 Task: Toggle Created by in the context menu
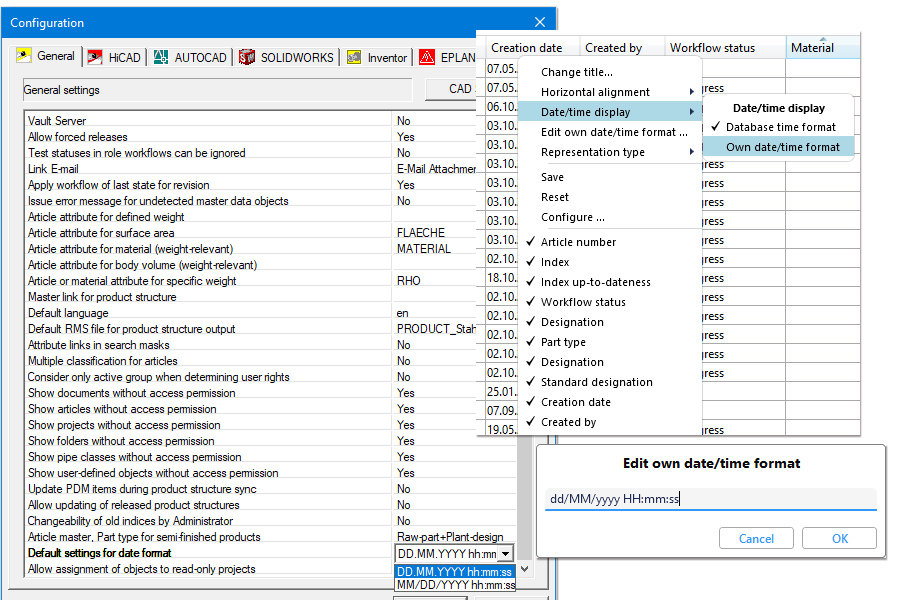pos(568,422)
